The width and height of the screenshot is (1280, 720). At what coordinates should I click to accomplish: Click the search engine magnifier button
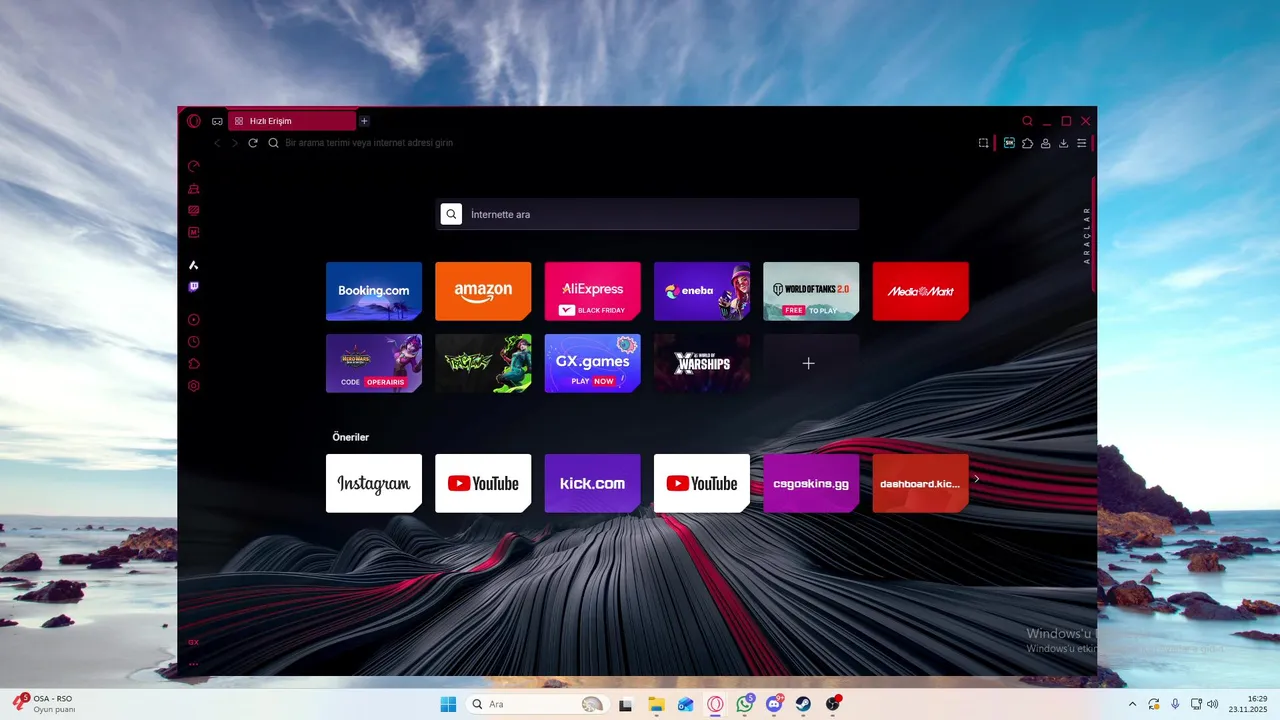452,214
